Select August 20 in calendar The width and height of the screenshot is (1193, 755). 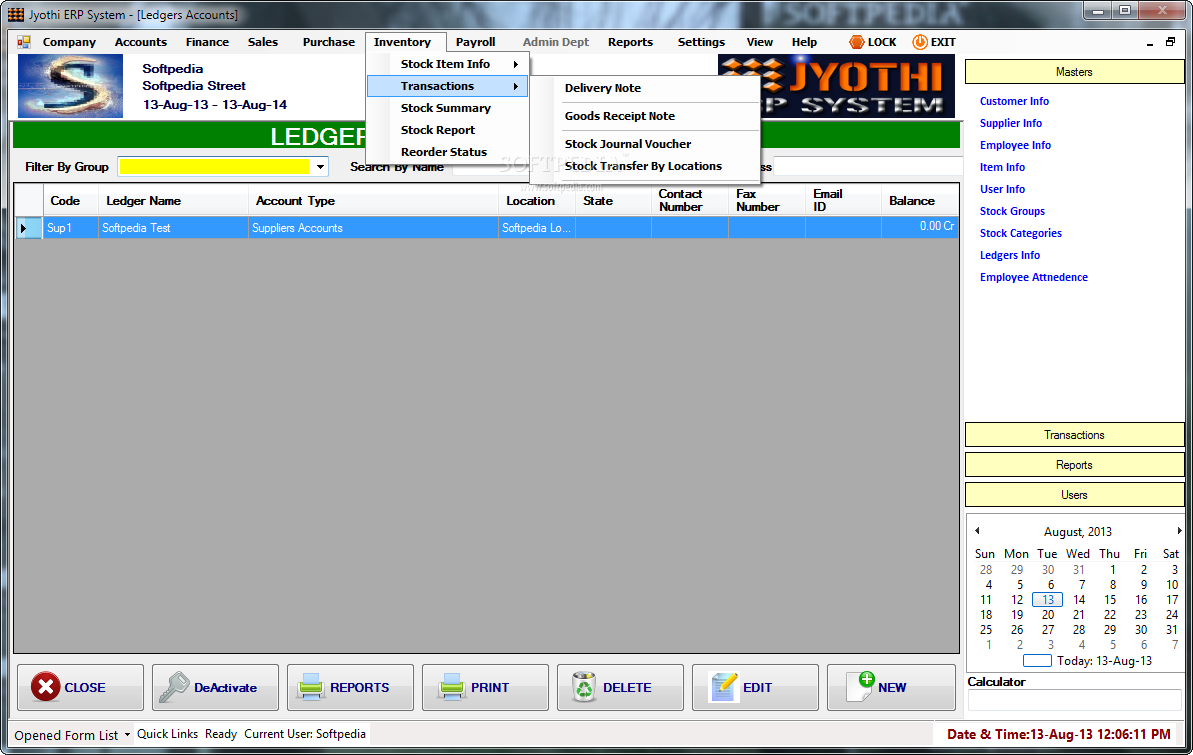pyautogui.click(x=1048, y=615)
